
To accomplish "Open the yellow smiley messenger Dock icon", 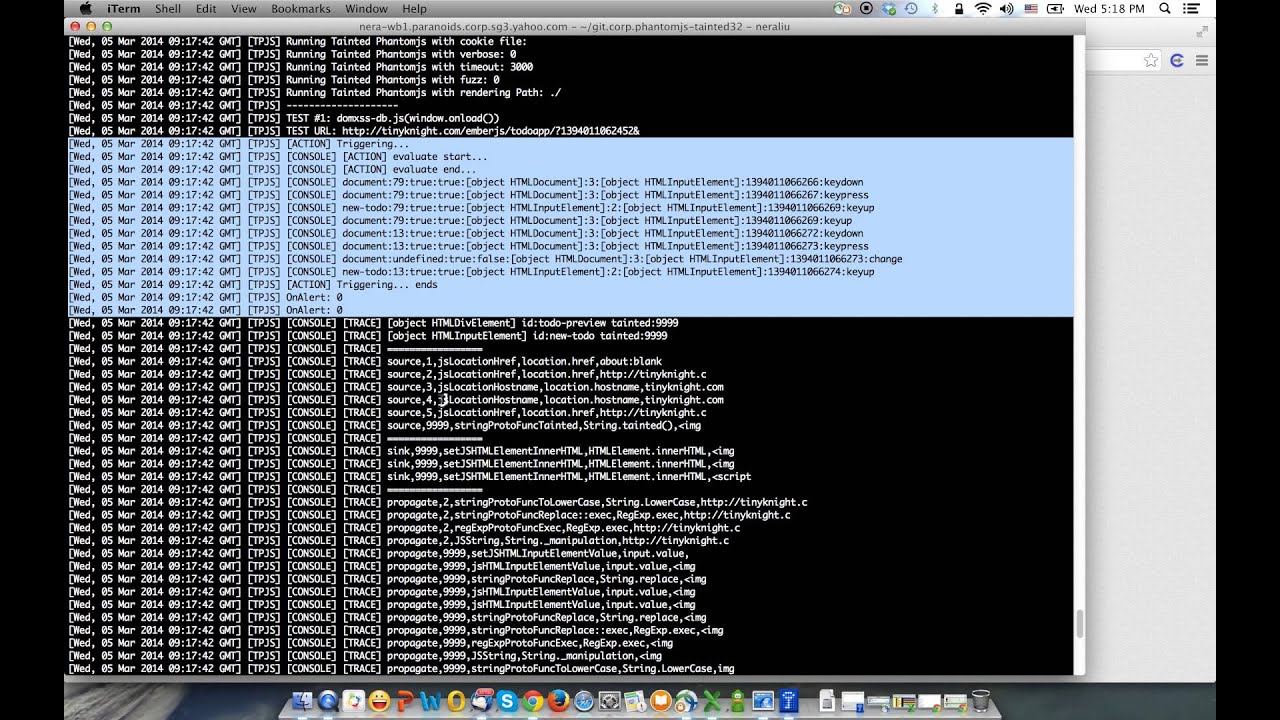I will pyautogui.click(x=379, y=701).
